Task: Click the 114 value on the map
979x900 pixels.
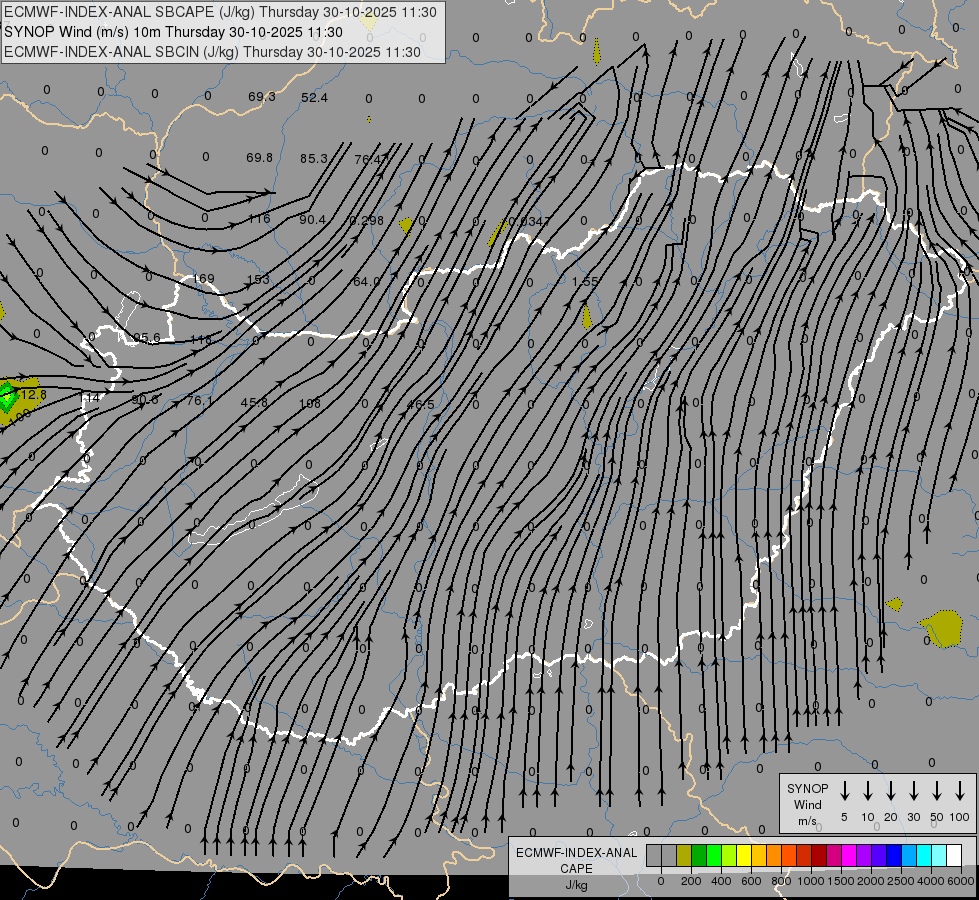Action: [x=89, y=397]
